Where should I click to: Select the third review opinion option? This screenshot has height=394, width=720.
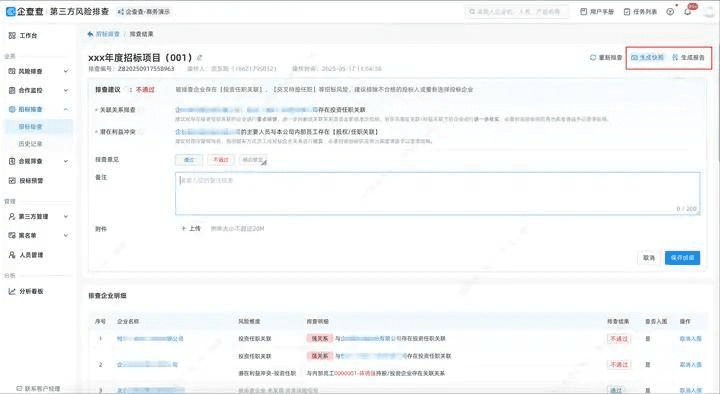(x=253, y=160)
